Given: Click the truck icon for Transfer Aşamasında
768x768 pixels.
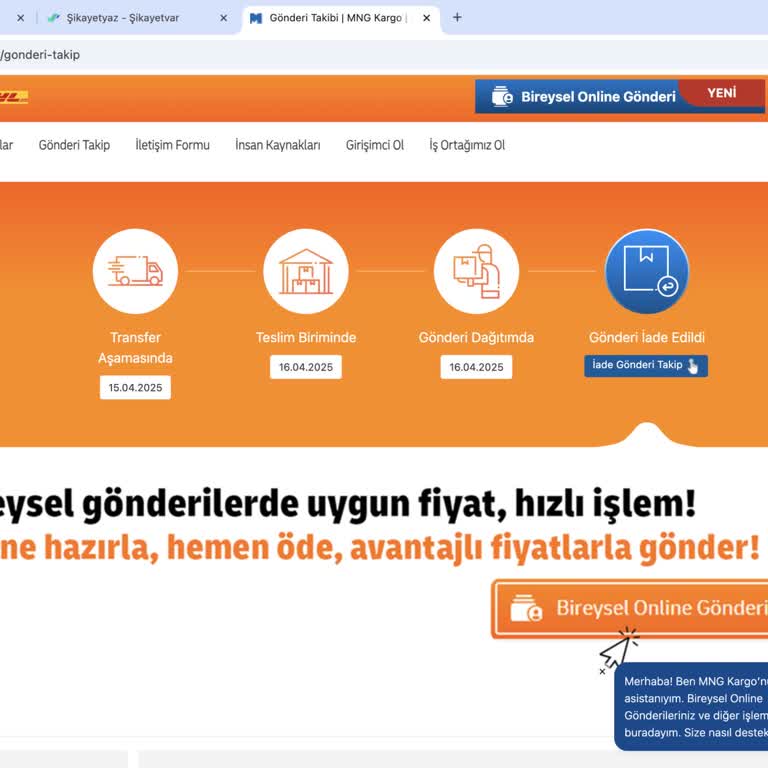Looking at the screenshot, I should [x=135, y=271].
